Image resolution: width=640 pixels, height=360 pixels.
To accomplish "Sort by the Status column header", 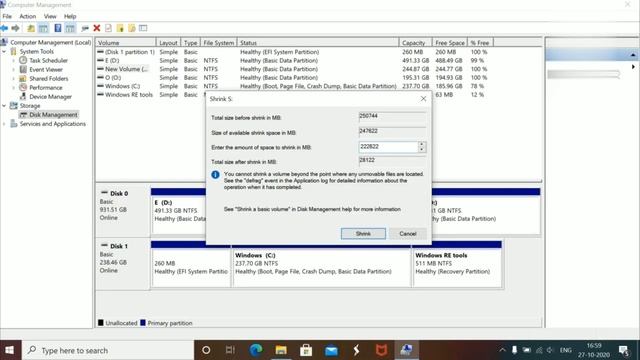I will point(318,42).
